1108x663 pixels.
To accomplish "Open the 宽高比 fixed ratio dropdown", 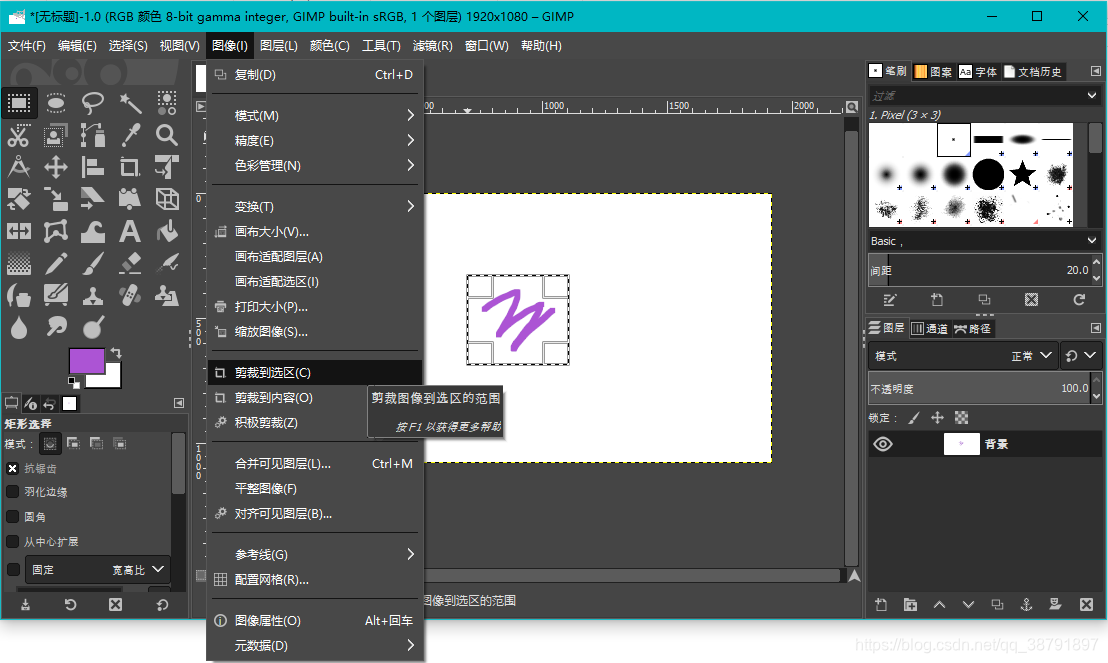I will point(97,570).
